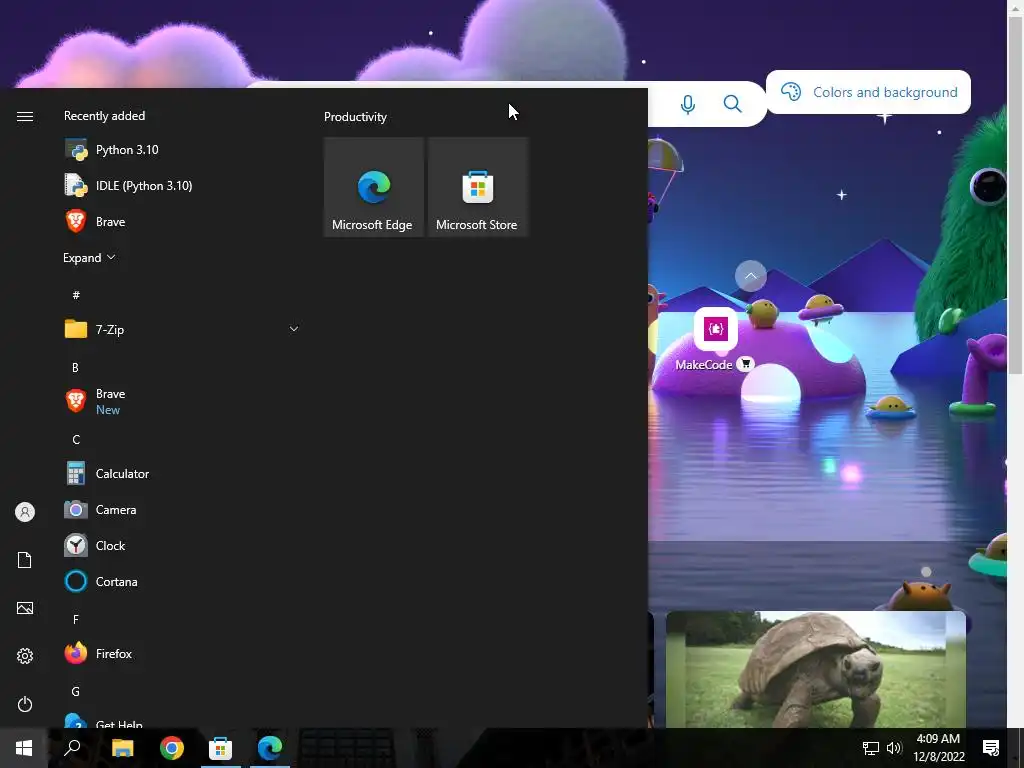
Task: Open the notification center icon
Action: click(x=991, y=748)
